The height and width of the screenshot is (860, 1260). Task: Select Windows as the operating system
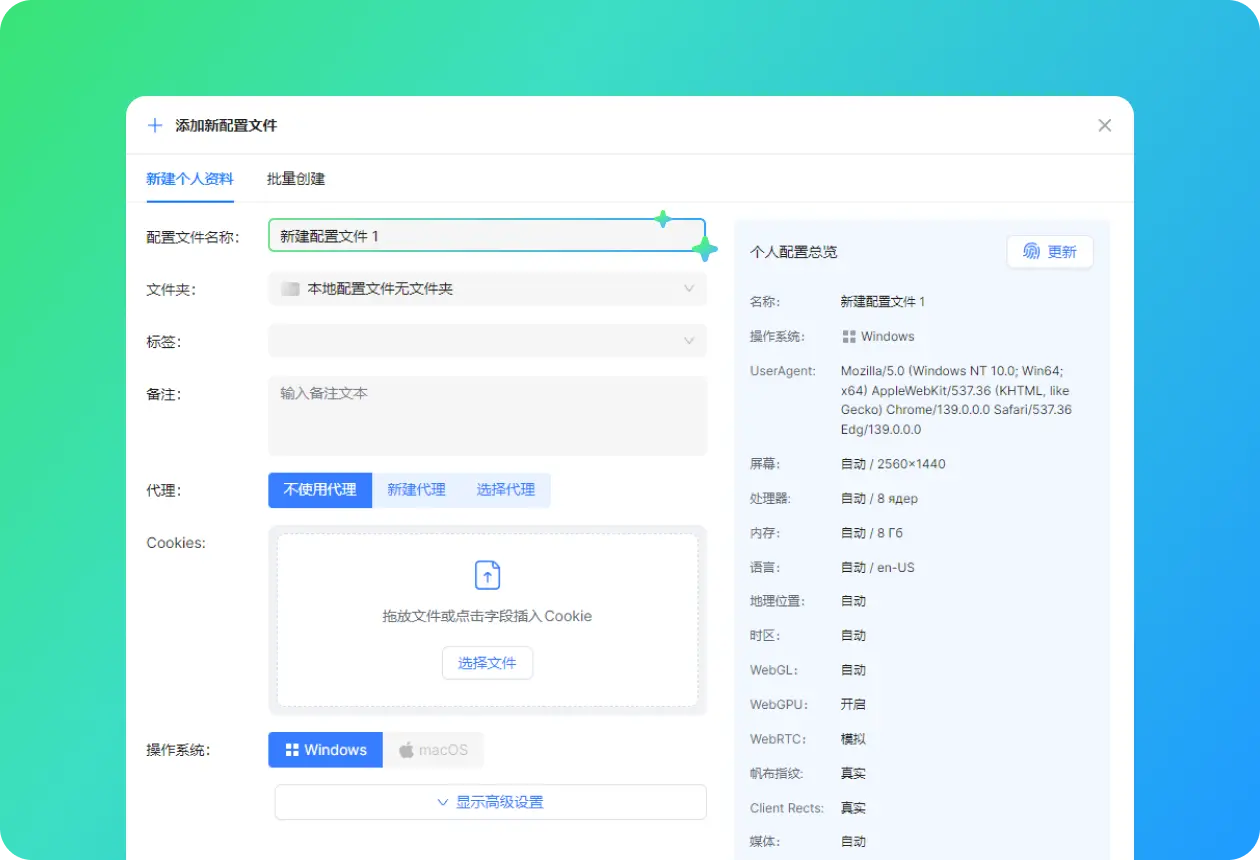pos(325,750)
